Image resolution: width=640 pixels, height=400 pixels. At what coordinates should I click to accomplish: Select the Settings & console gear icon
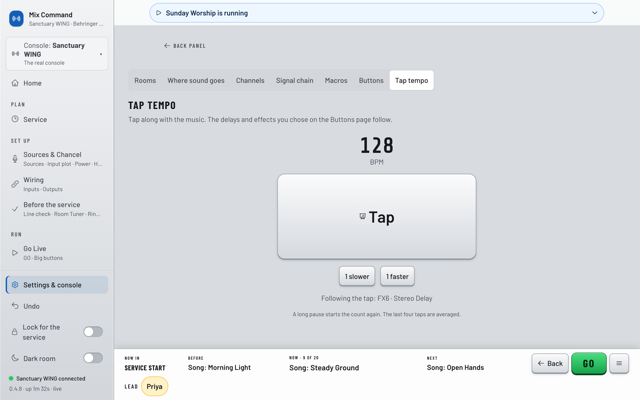tap(15, 285)
